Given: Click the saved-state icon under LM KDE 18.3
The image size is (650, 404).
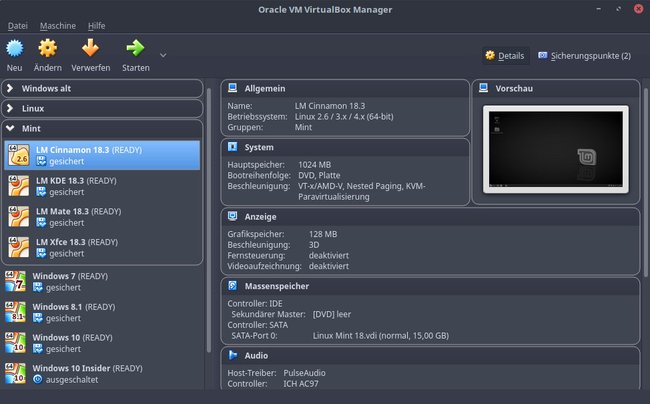Looking at the screenshot, I should coord(41,192).
